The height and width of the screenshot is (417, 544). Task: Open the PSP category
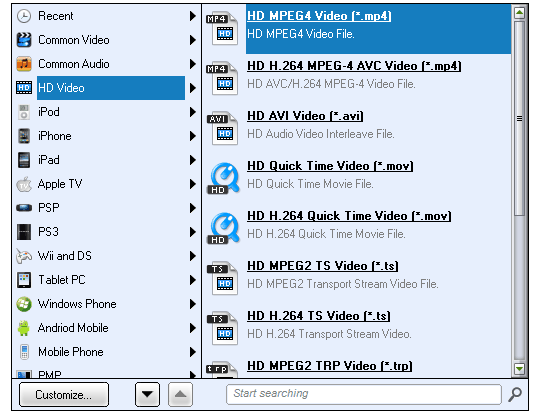(x=106, y=208)
